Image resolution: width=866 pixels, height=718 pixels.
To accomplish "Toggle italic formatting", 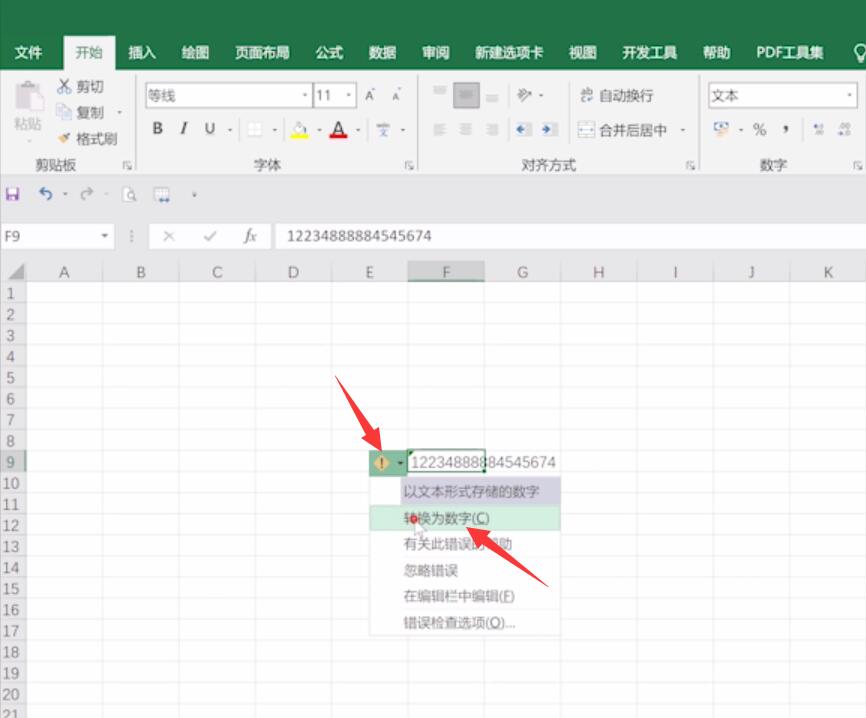I will 183,129.
